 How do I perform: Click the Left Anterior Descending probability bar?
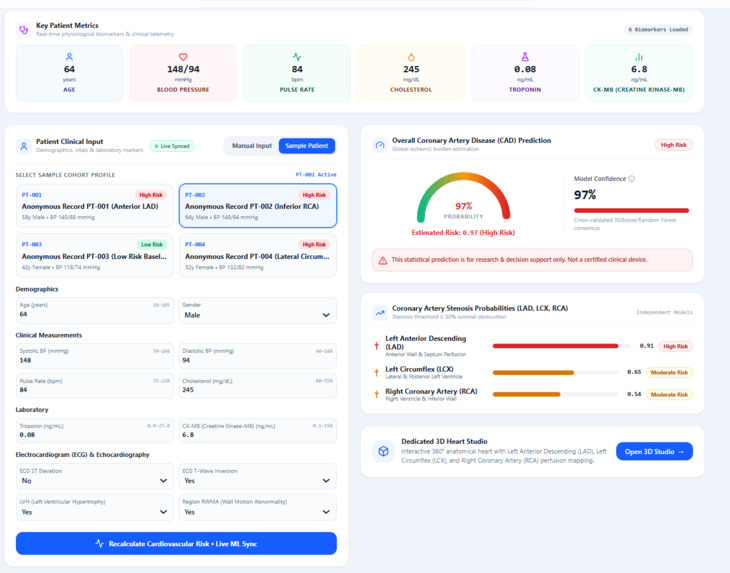click(x=561, y=346)
